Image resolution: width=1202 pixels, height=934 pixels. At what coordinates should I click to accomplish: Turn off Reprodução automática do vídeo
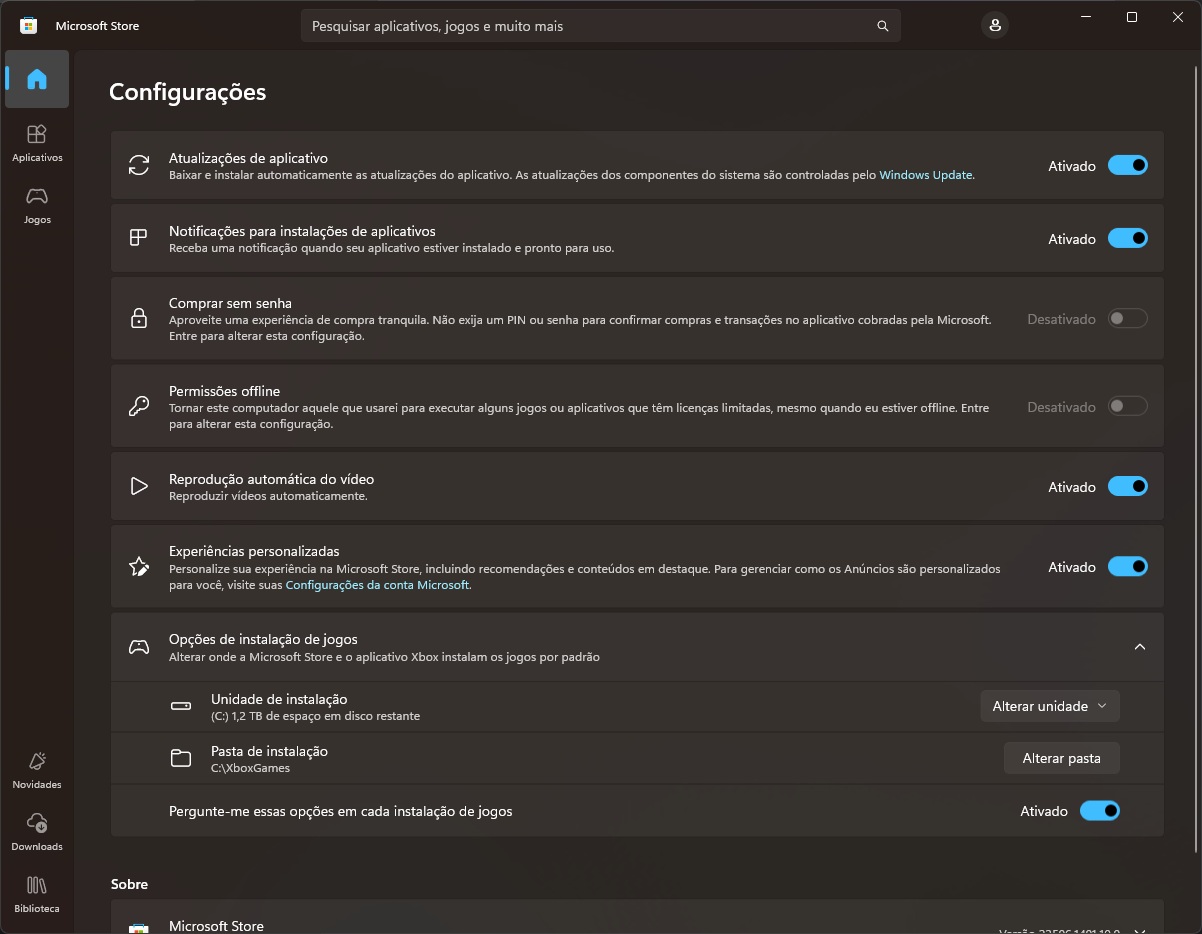point(1128,486)
